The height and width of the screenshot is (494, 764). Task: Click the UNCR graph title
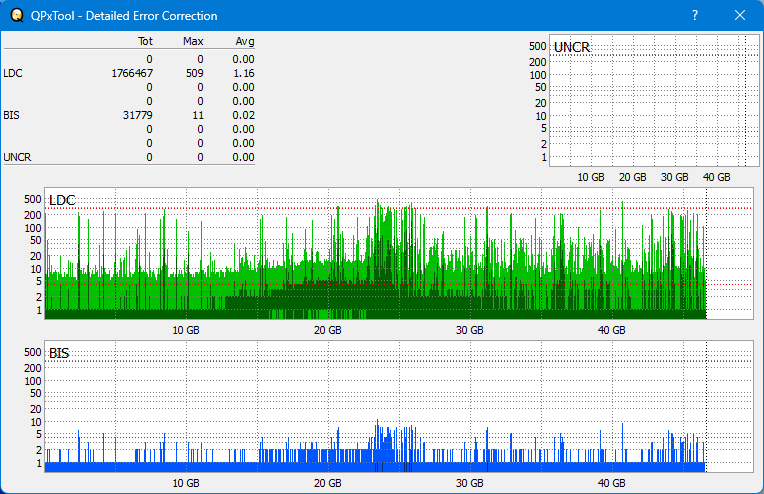pos(572,47)
